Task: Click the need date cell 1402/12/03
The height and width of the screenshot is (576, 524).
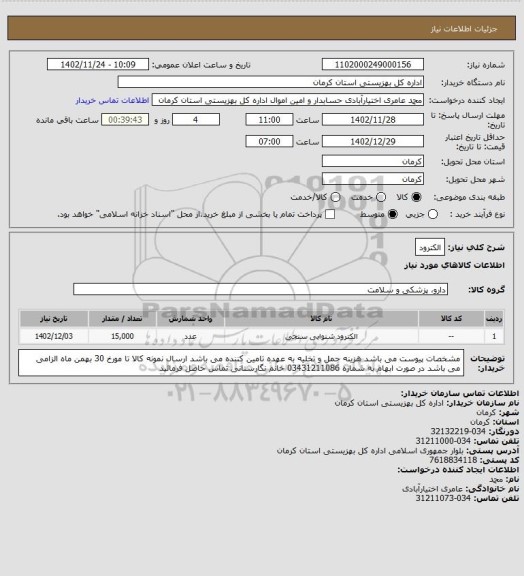Action: [54, 336]
